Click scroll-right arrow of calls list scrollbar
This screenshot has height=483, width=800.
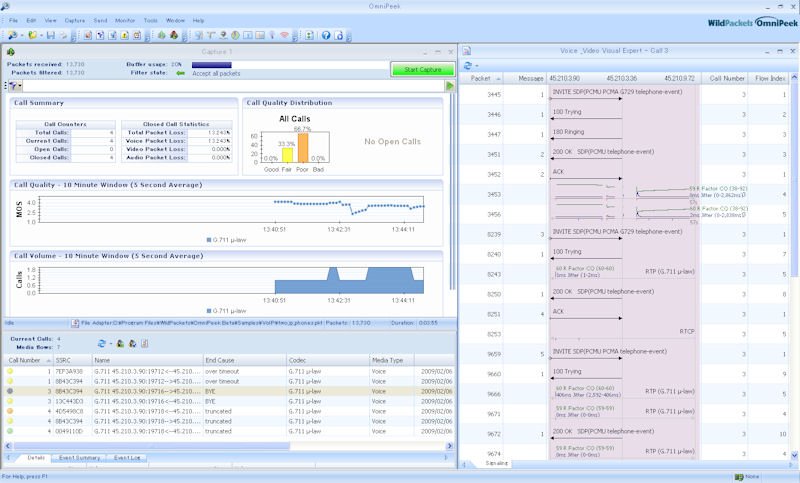(449, 446)
